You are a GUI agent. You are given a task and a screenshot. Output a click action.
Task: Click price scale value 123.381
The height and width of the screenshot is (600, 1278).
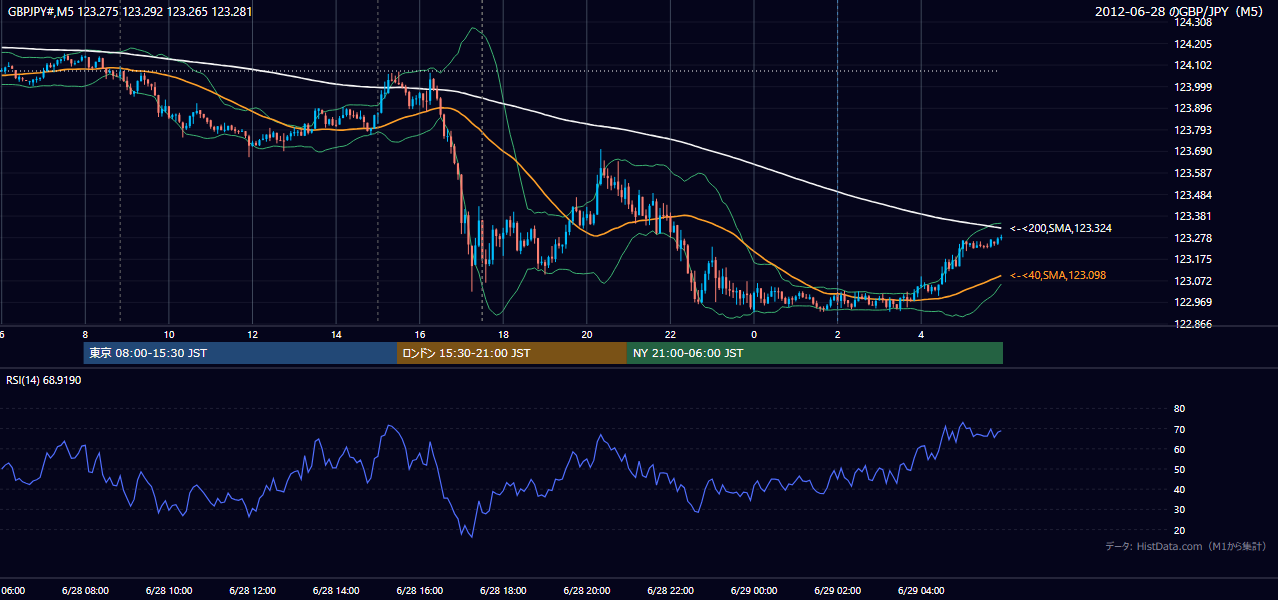click(1194, 216)
